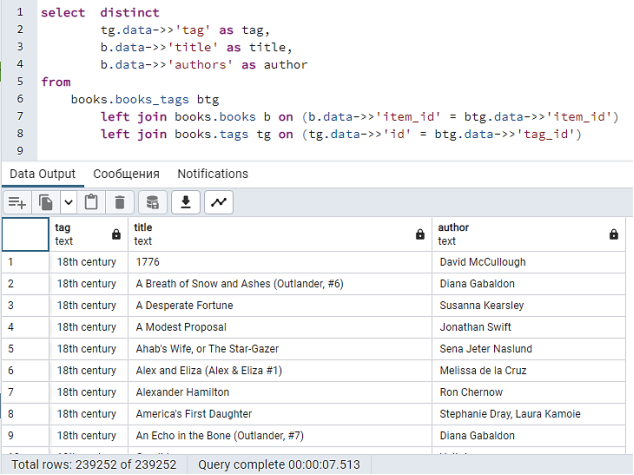634x475 pixels.
Task: Select row number 1 header
Action: click(x=25, y=262)
